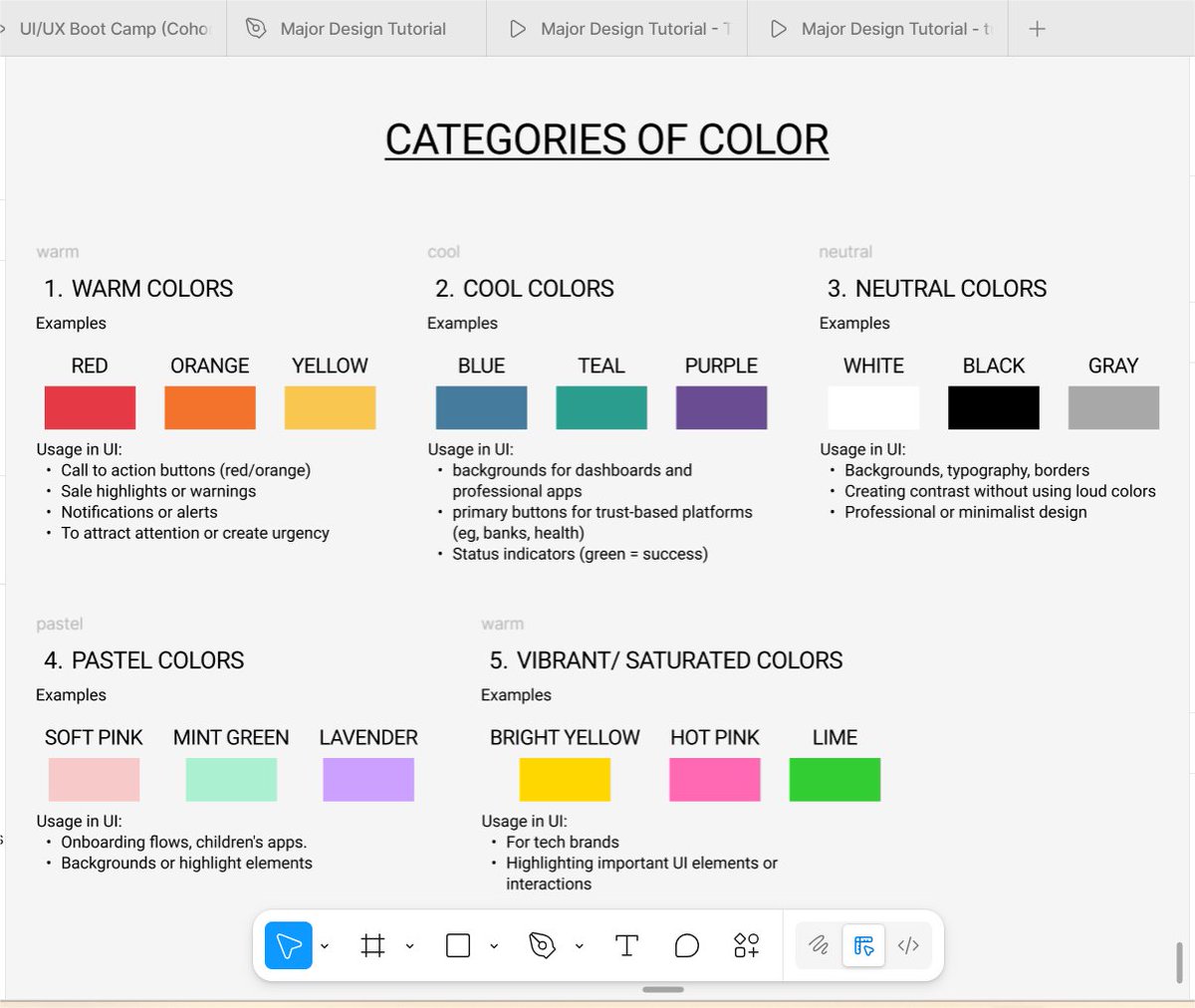
Task: Select the Text tool
Action: 626,945
